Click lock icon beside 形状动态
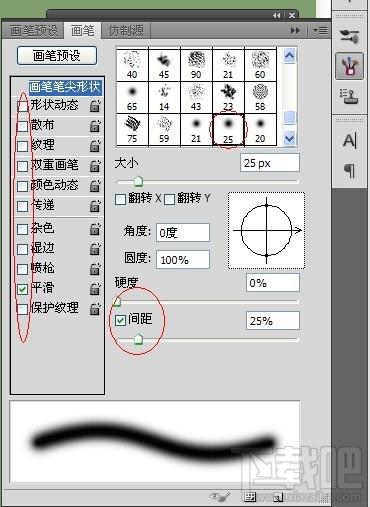Viewport: 370px width, 507px height. [95, 106]
